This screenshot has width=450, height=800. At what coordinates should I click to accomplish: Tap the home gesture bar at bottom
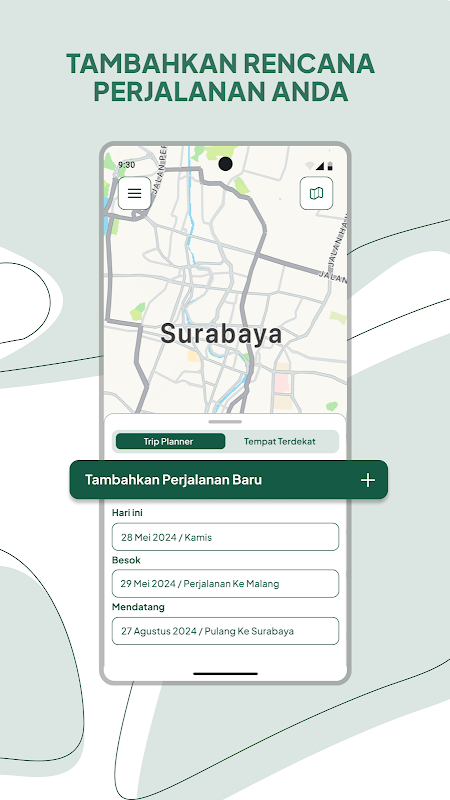click(x=225, y=673)
